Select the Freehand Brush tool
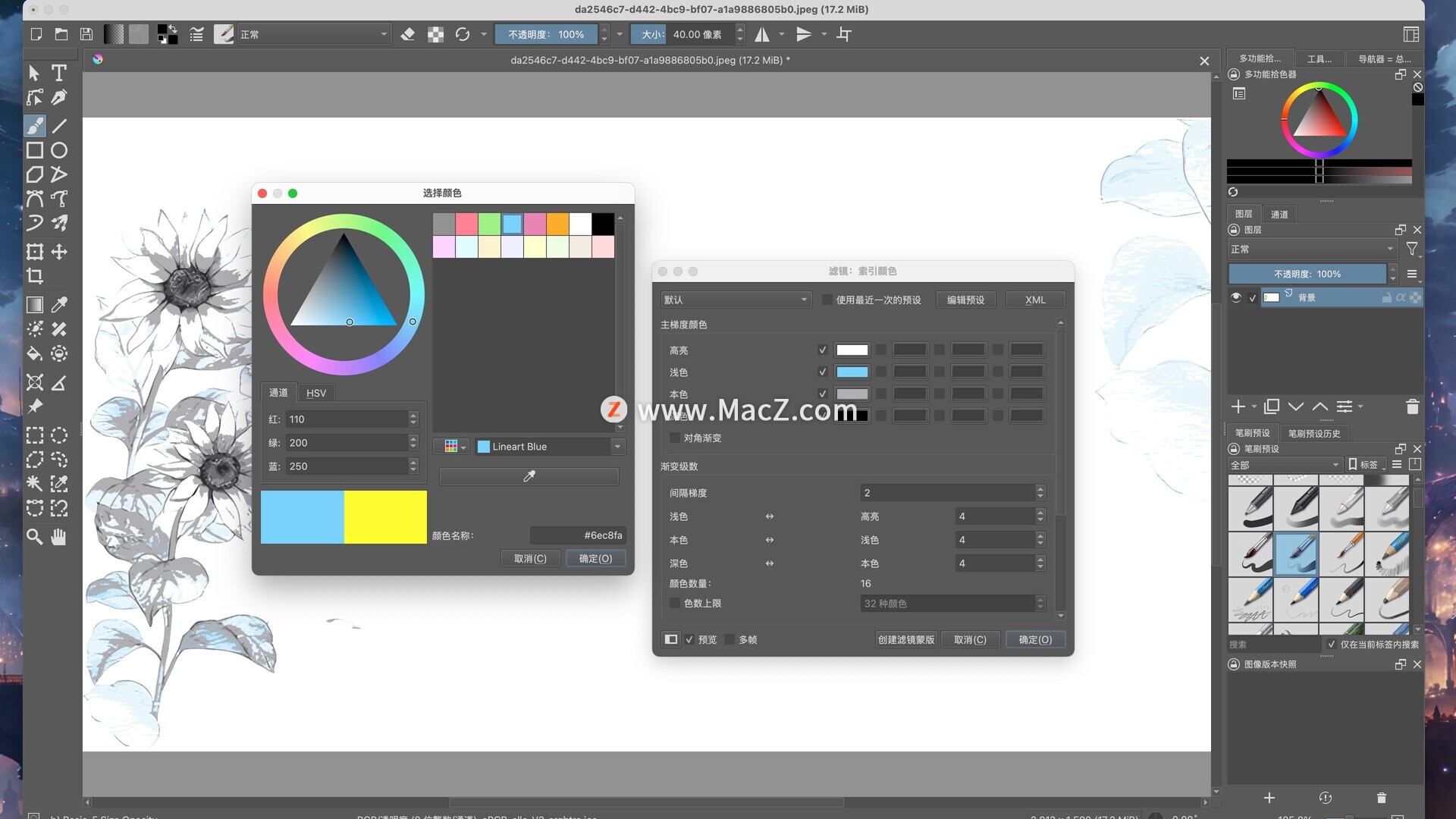 click(35, 125)
